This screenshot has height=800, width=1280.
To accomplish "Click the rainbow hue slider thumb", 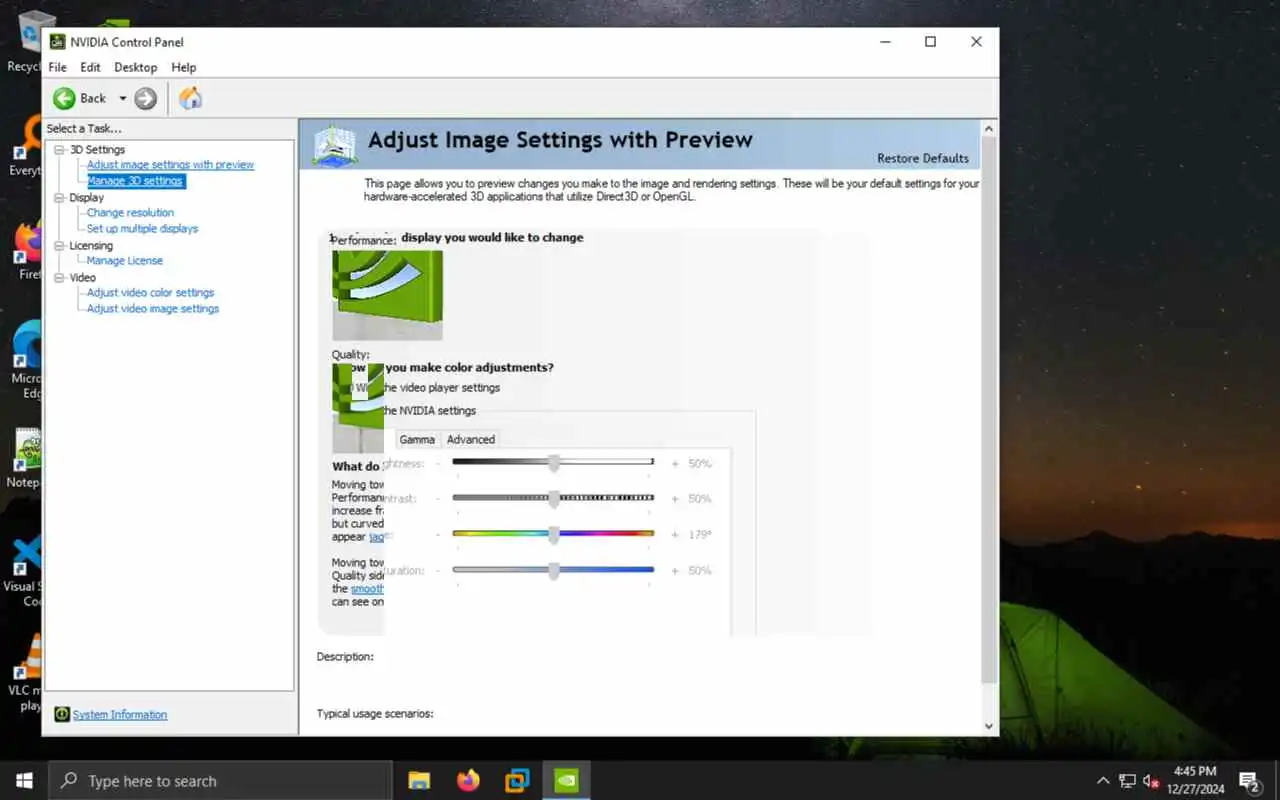I will (554, 535).
